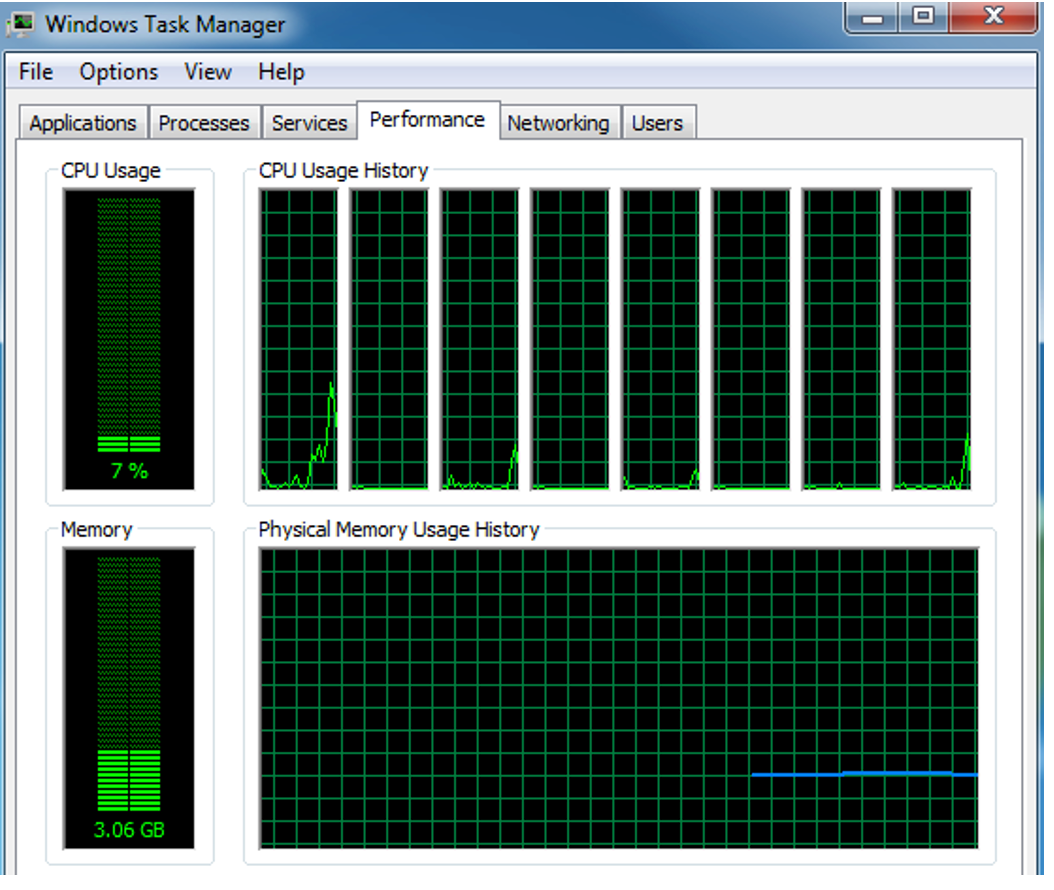The height and width of the screenshot is (890, 1054).
Task: Open the Options menu
Action: pyautogui.click(x=118, y=71)
